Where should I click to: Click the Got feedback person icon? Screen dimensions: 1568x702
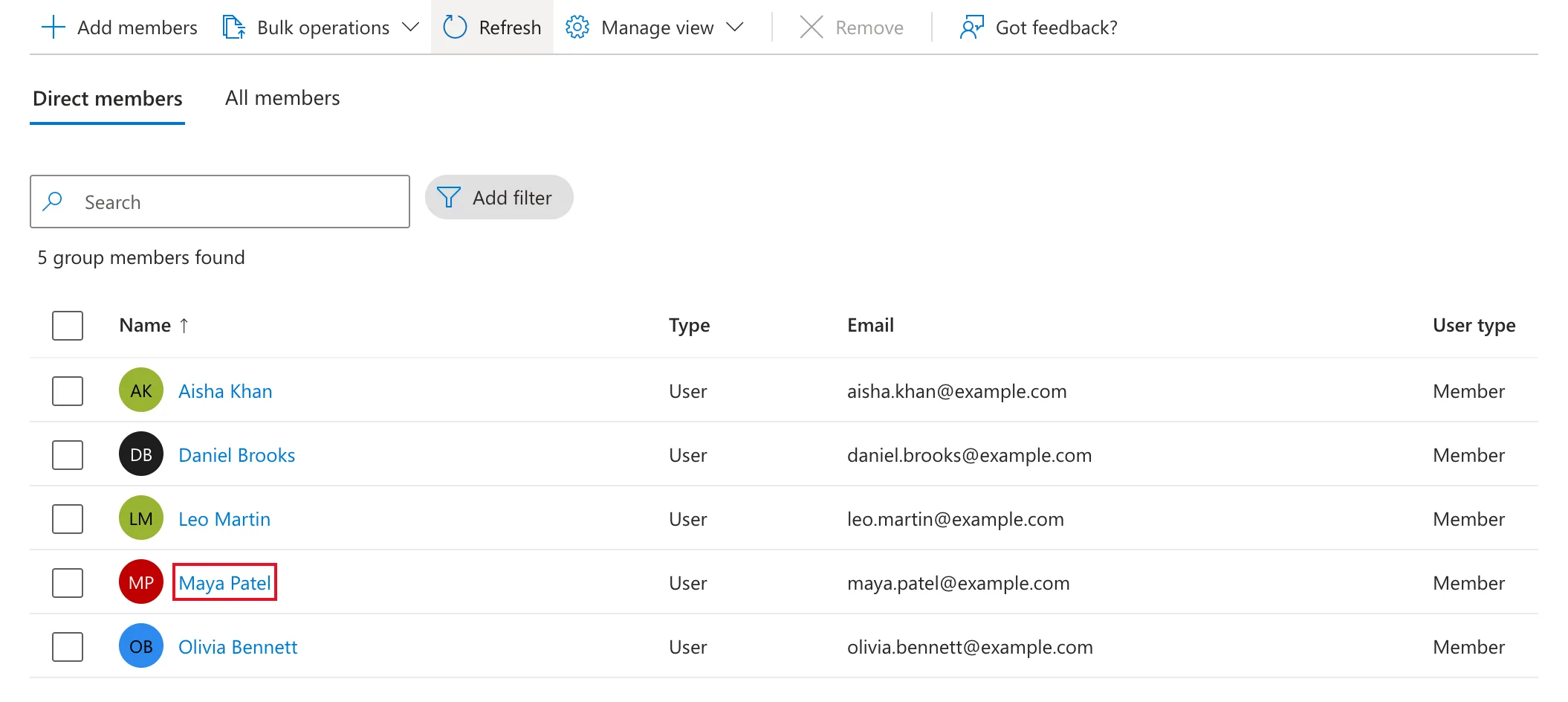click(x=971, y=28)
